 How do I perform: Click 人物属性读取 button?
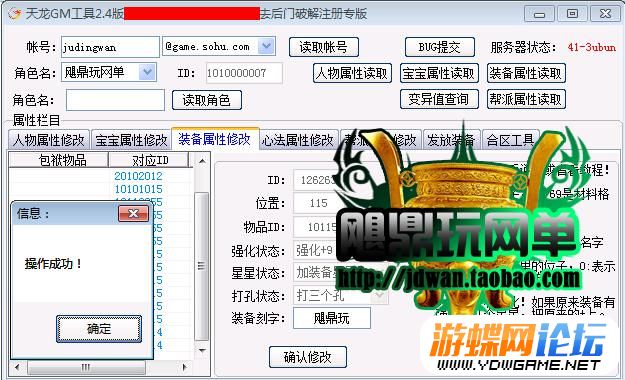pyautogui.click(x=352, y=73)
